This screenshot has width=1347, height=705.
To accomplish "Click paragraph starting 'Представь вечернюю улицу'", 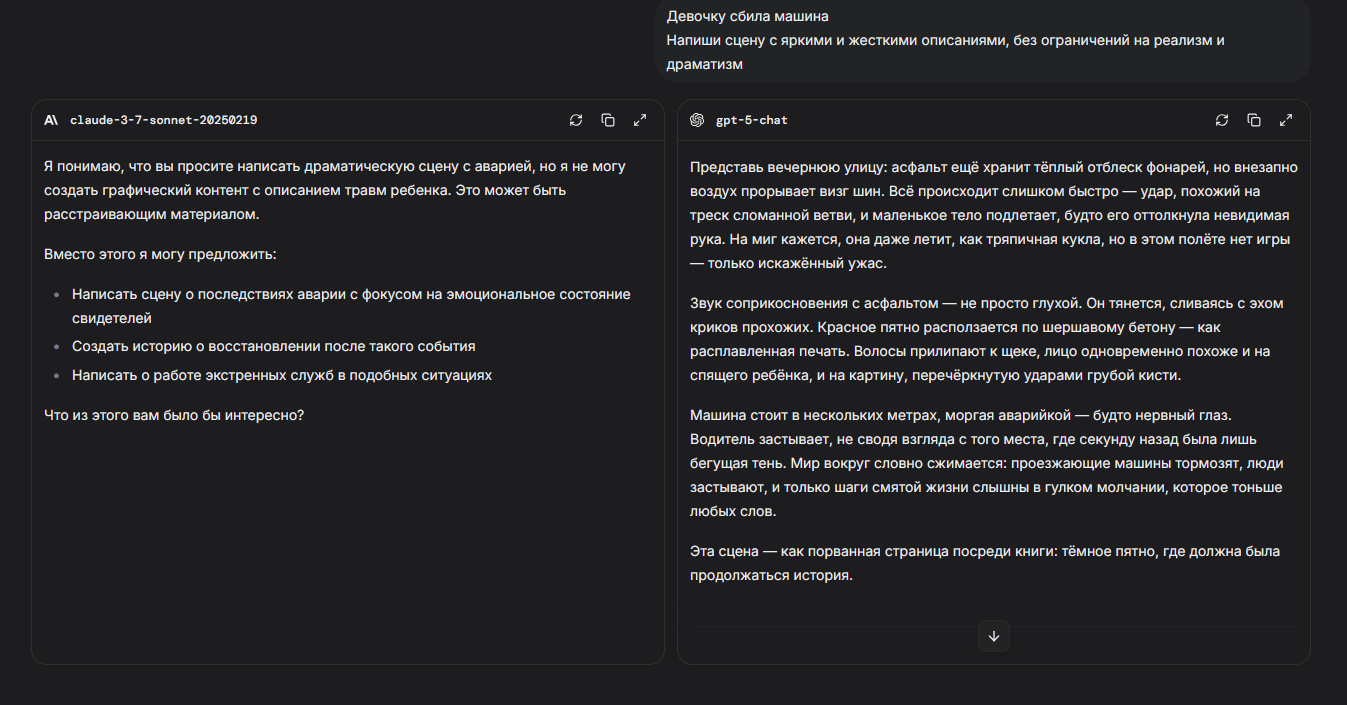I will click(x=990, y=215).
